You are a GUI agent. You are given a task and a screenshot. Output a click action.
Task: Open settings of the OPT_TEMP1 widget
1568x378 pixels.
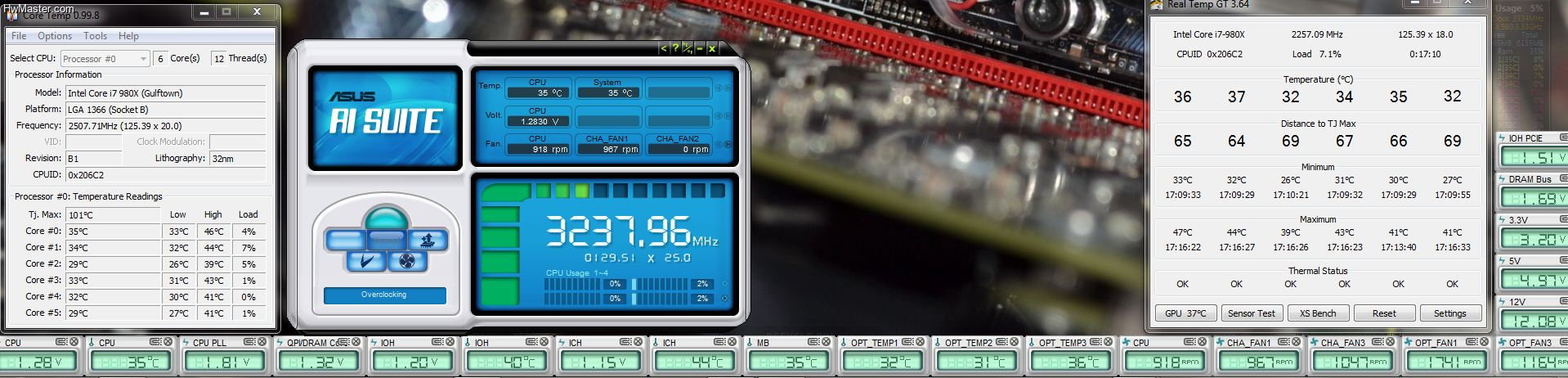coord(907,342)
